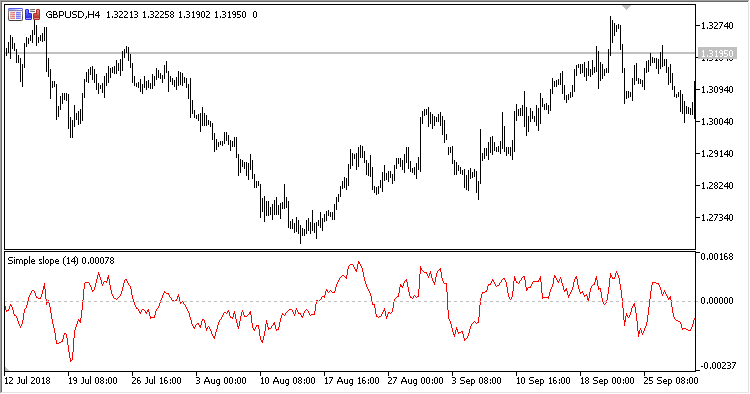Screen dimensions: 750x394
Task: Click the 1.27340 price scale label
Action: point(717,218)
